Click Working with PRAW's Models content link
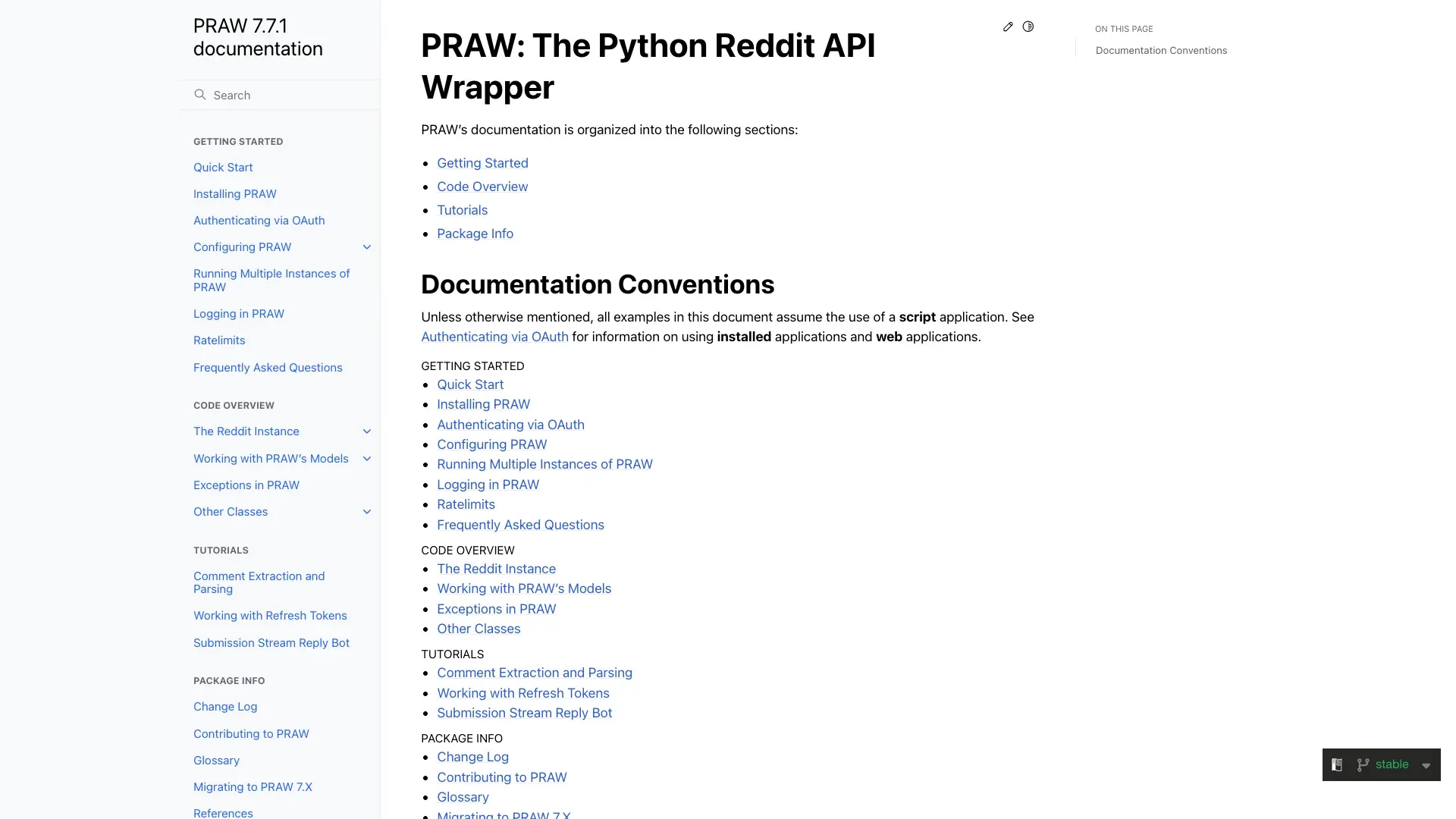 (x=524, y=588)
